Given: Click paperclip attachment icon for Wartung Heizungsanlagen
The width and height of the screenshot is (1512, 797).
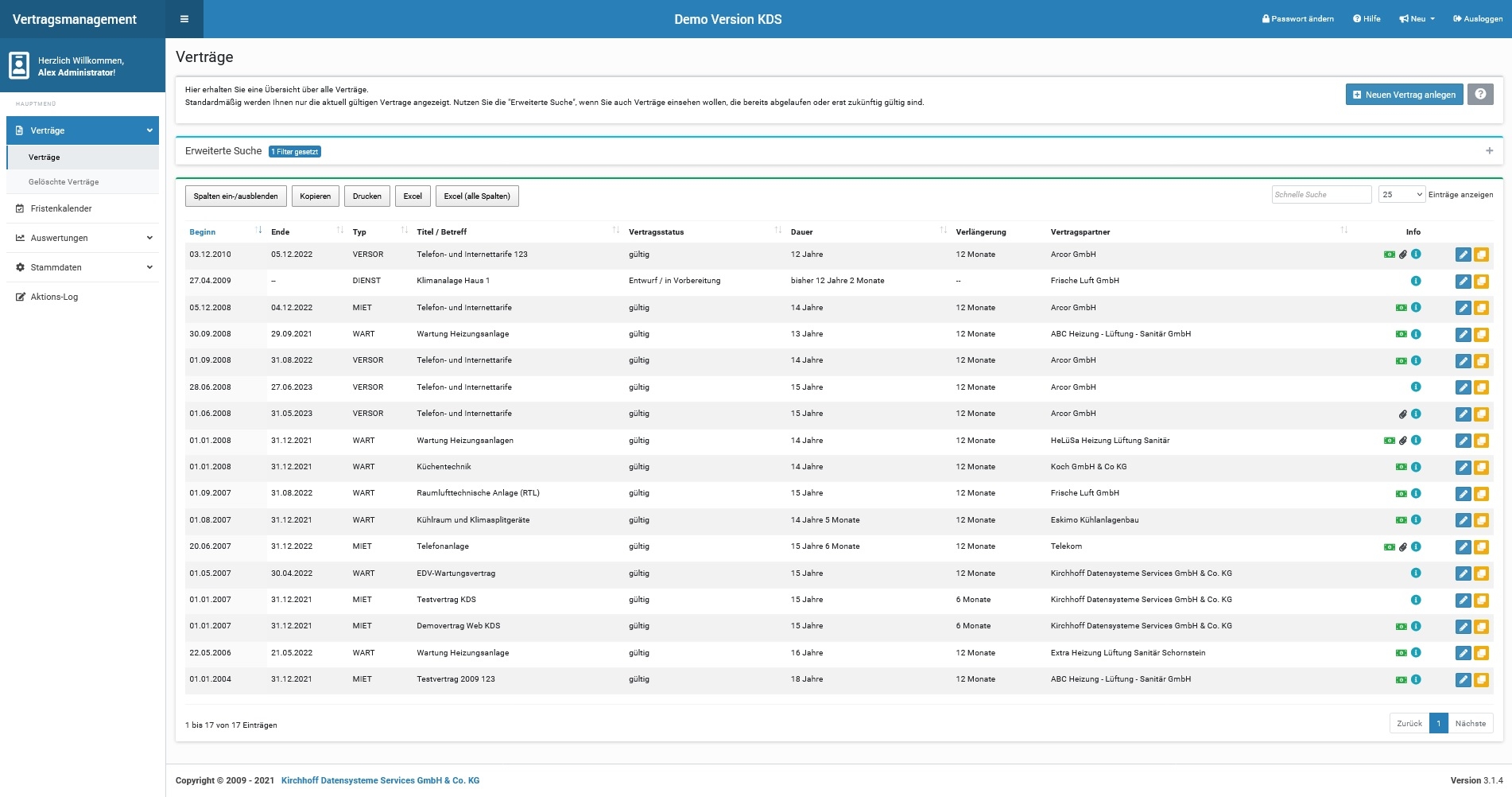Looking at the screenshot, I should (1403, 441).
